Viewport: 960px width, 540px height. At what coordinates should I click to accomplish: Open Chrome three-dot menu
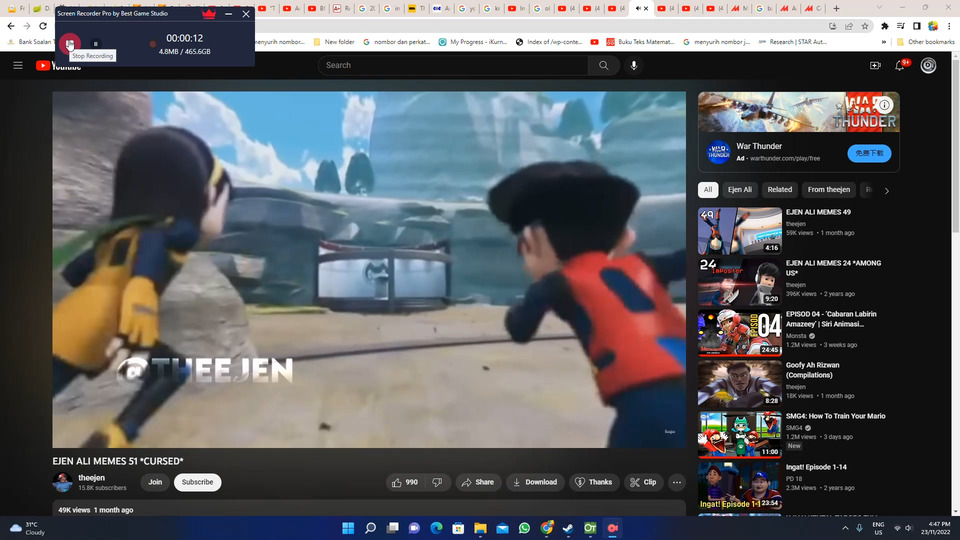(949, 26)
